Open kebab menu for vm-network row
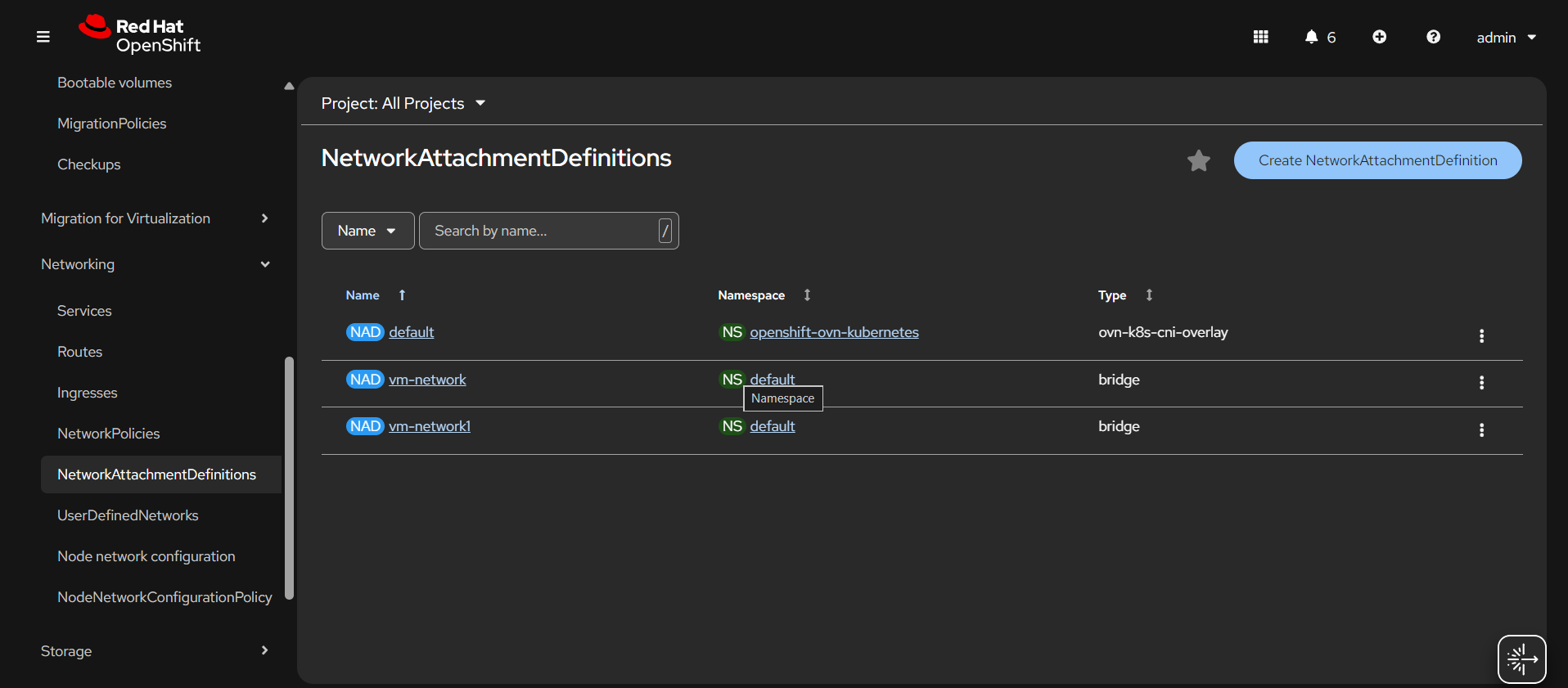The height and width of the screenshot is (688, 1568). (x=1481, y=383)
